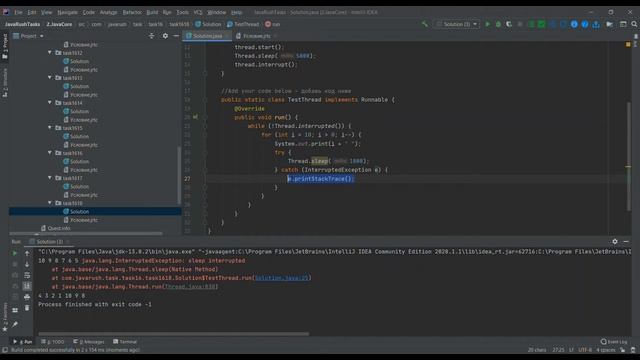Open the VCS menu
Screen dimensions: 640x360
point(198,12)
